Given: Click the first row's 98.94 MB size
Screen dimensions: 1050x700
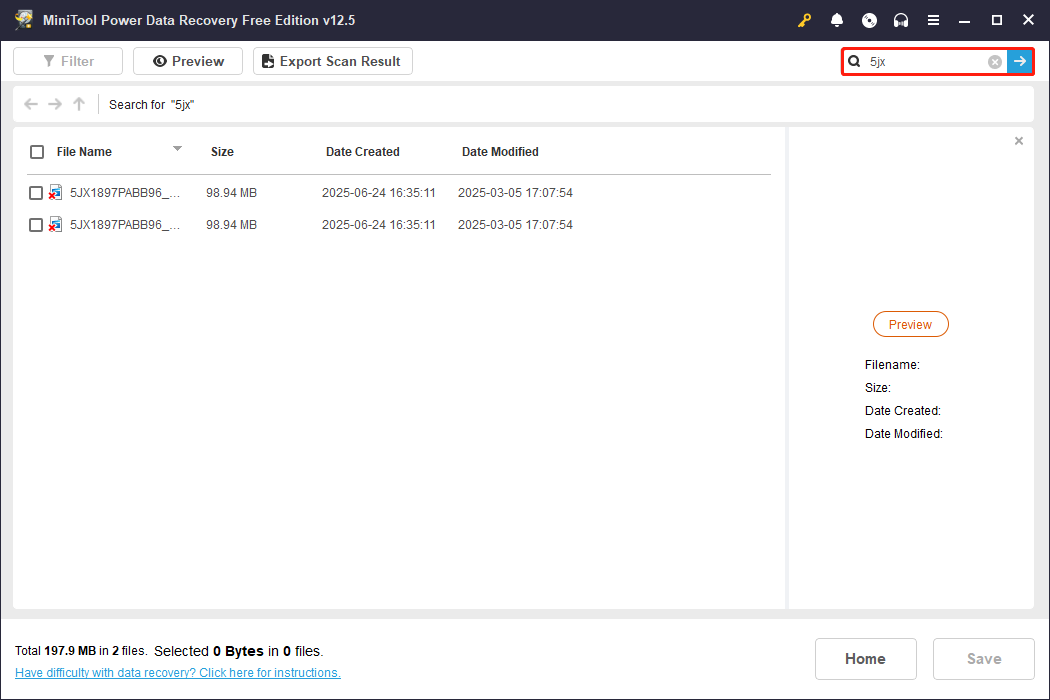Looking at the screenshot, I should click(x=231, y=193).
